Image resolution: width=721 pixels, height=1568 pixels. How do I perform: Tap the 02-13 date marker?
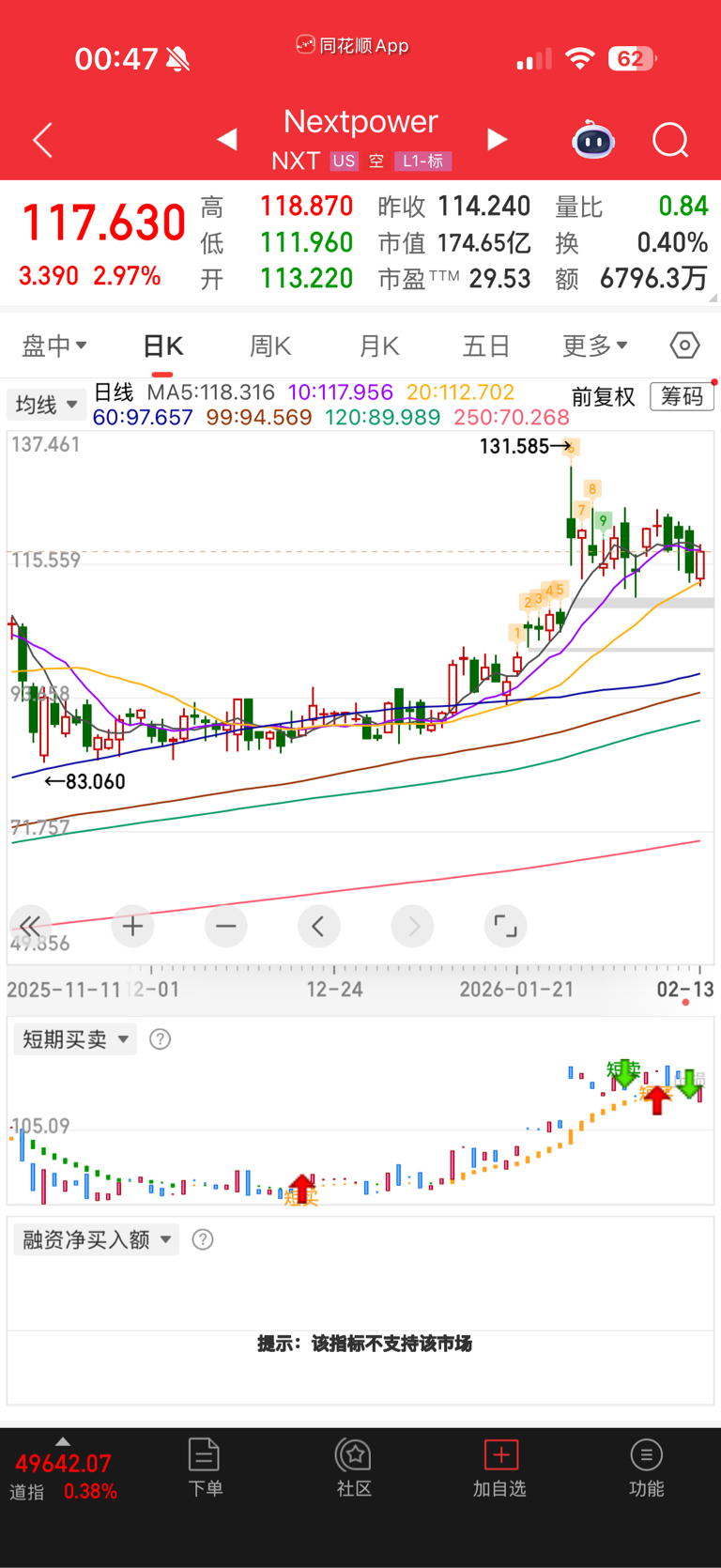685,989
